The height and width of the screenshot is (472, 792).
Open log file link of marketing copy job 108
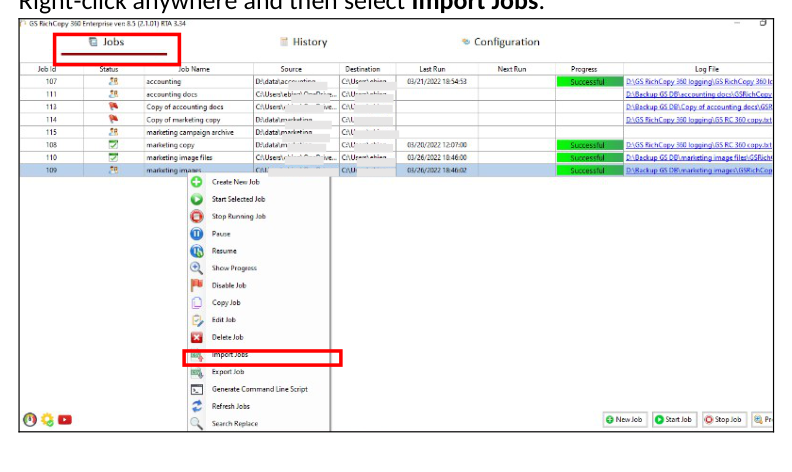[x=699, y=145]
